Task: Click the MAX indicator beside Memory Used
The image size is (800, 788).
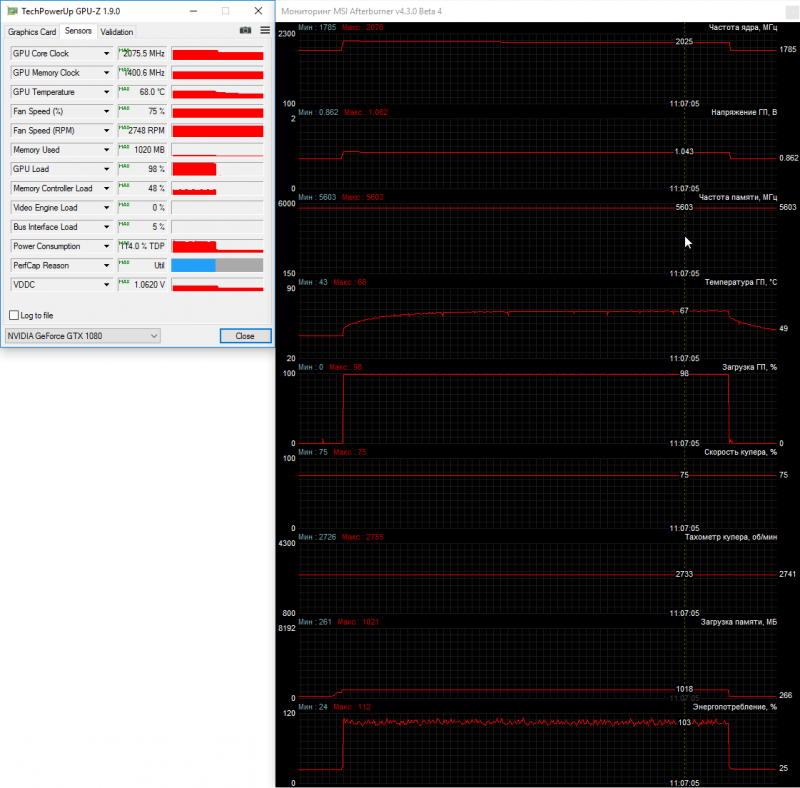Action: point(123,147)
